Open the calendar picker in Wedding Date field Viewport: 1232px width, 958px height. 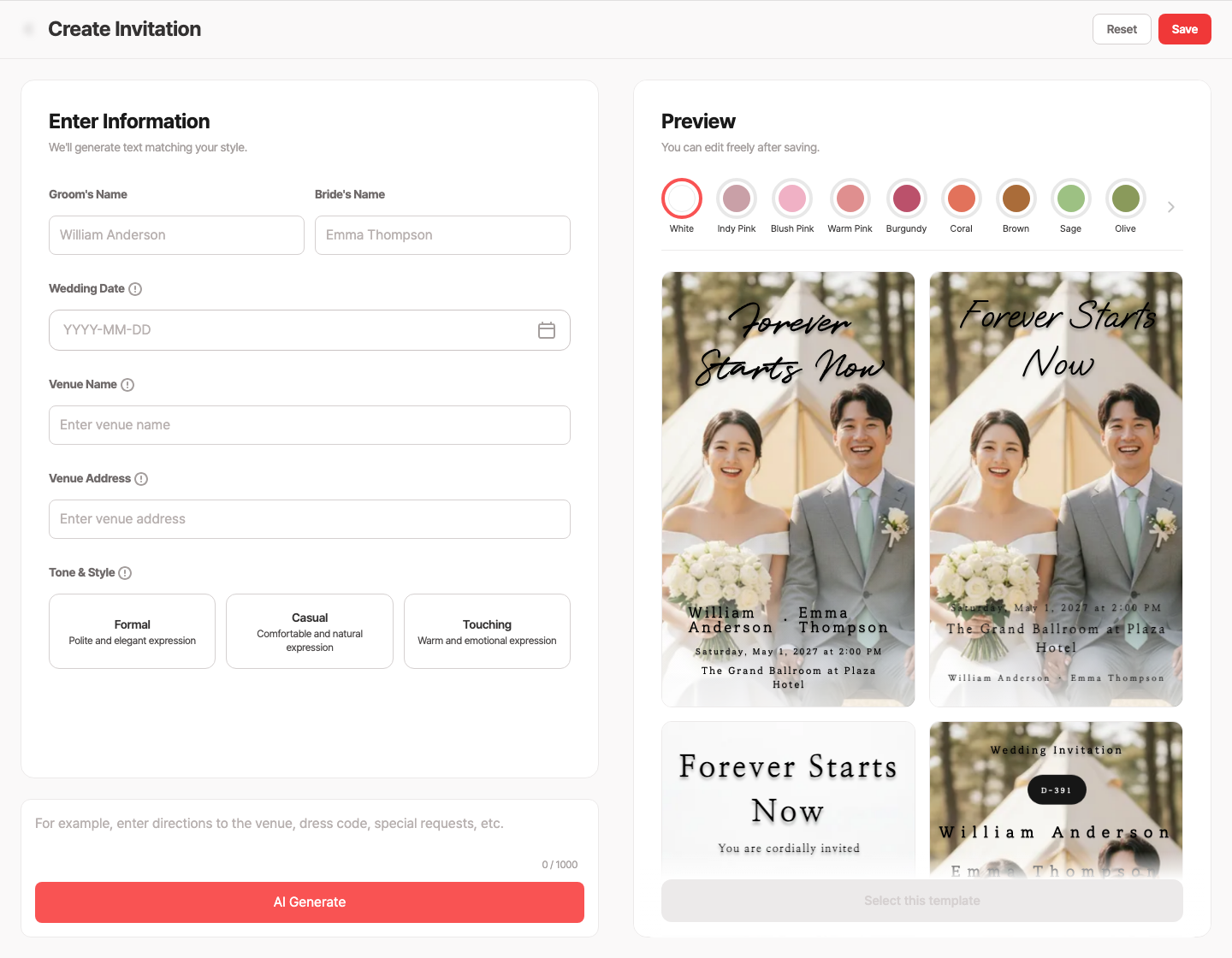(x=547, y=330)
